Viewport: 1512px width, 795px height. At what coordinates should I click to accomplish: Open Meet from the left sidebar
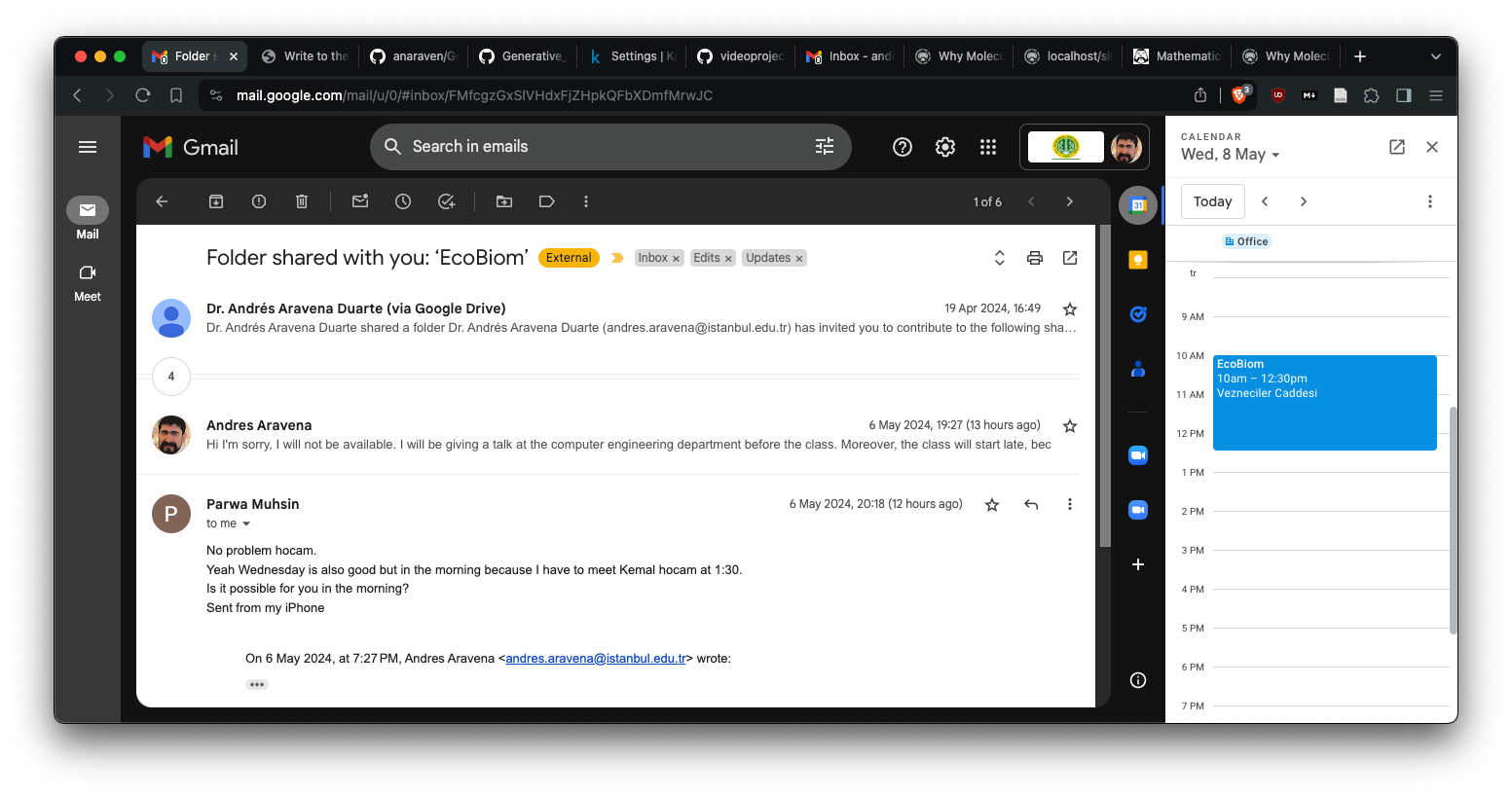(x=88, y=282)
